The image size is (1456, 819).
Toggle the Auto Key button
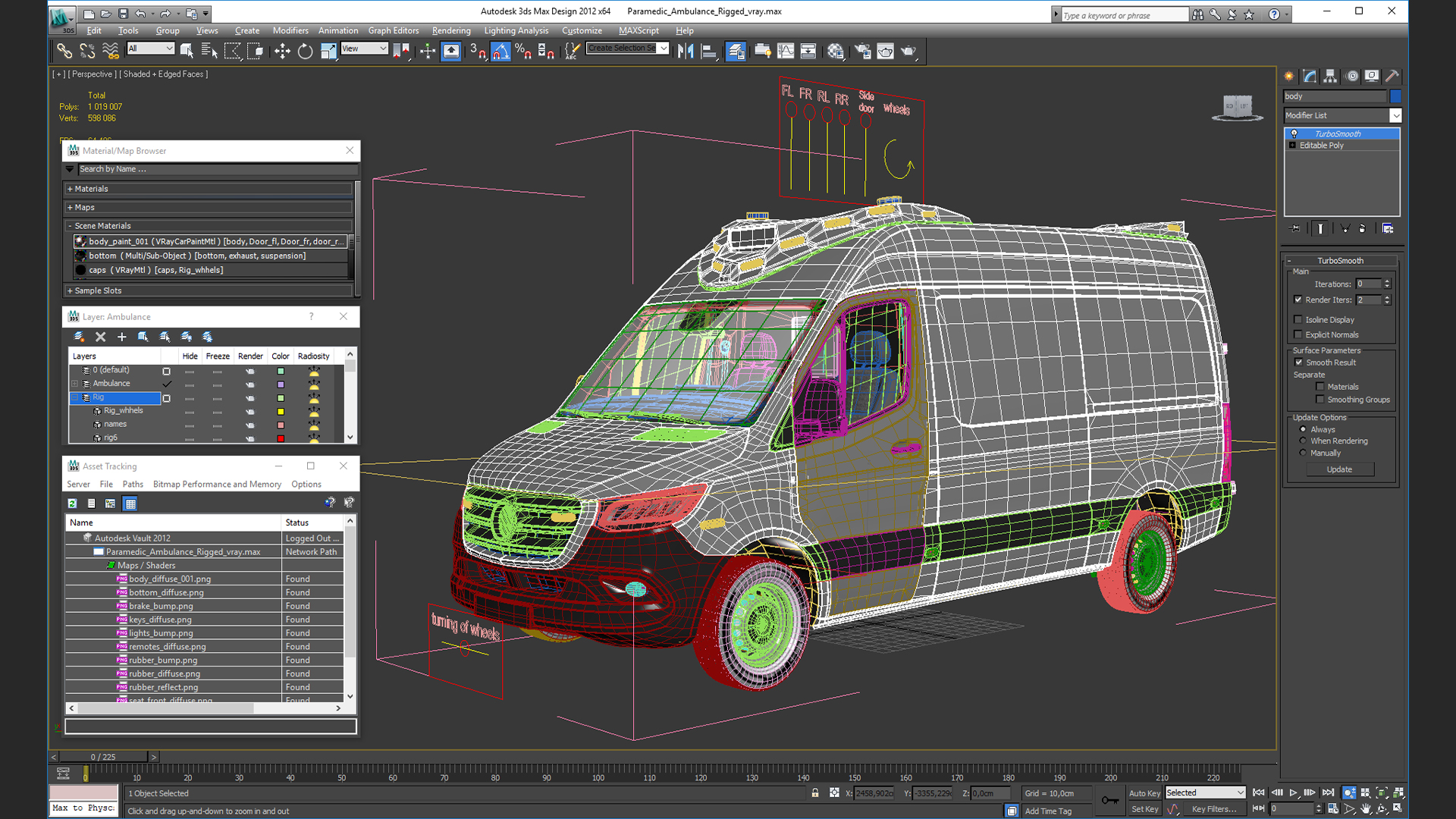click(1144, 793)
